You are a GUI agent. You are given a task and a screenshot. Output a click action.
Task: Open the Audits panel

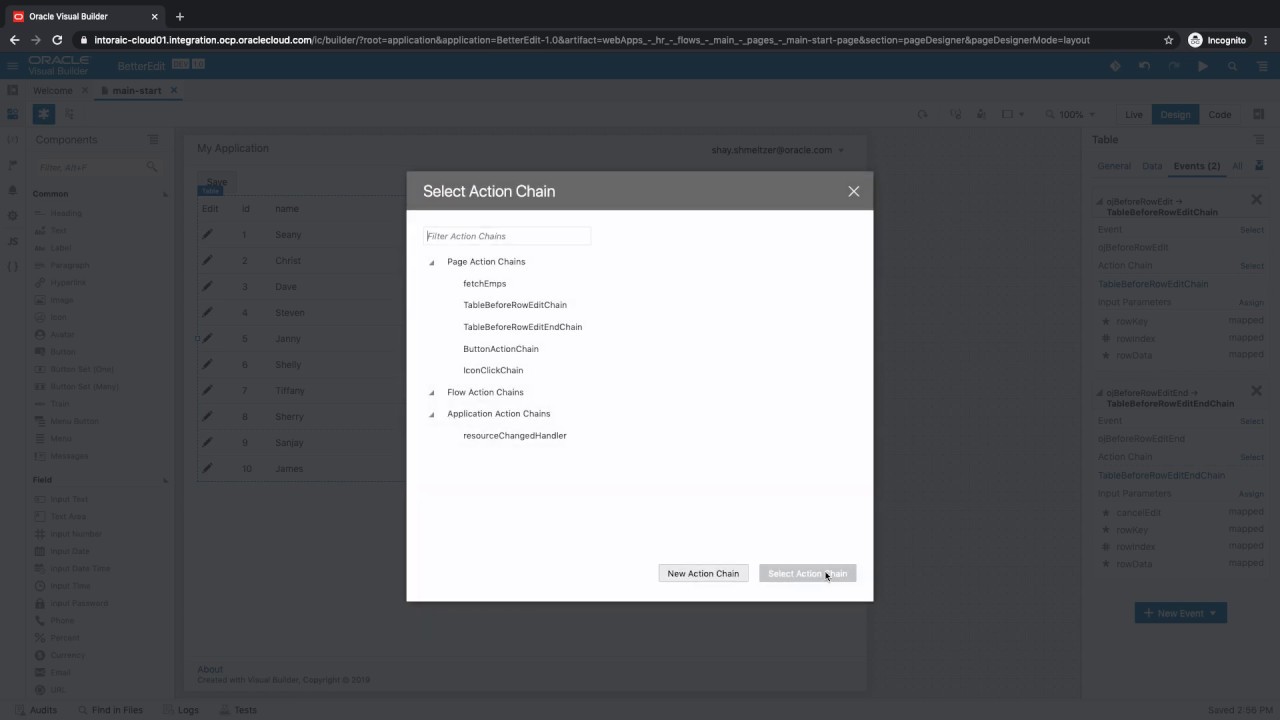tap(35, 710)
